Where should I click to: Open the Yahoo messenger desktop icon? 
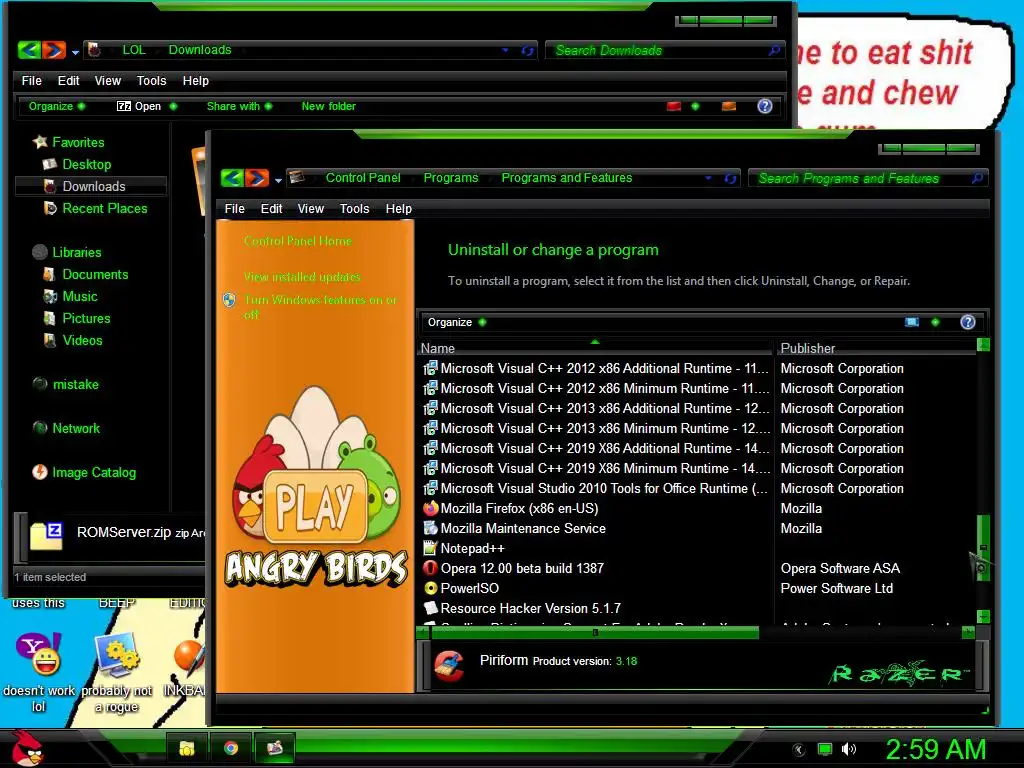pos(39,655)
